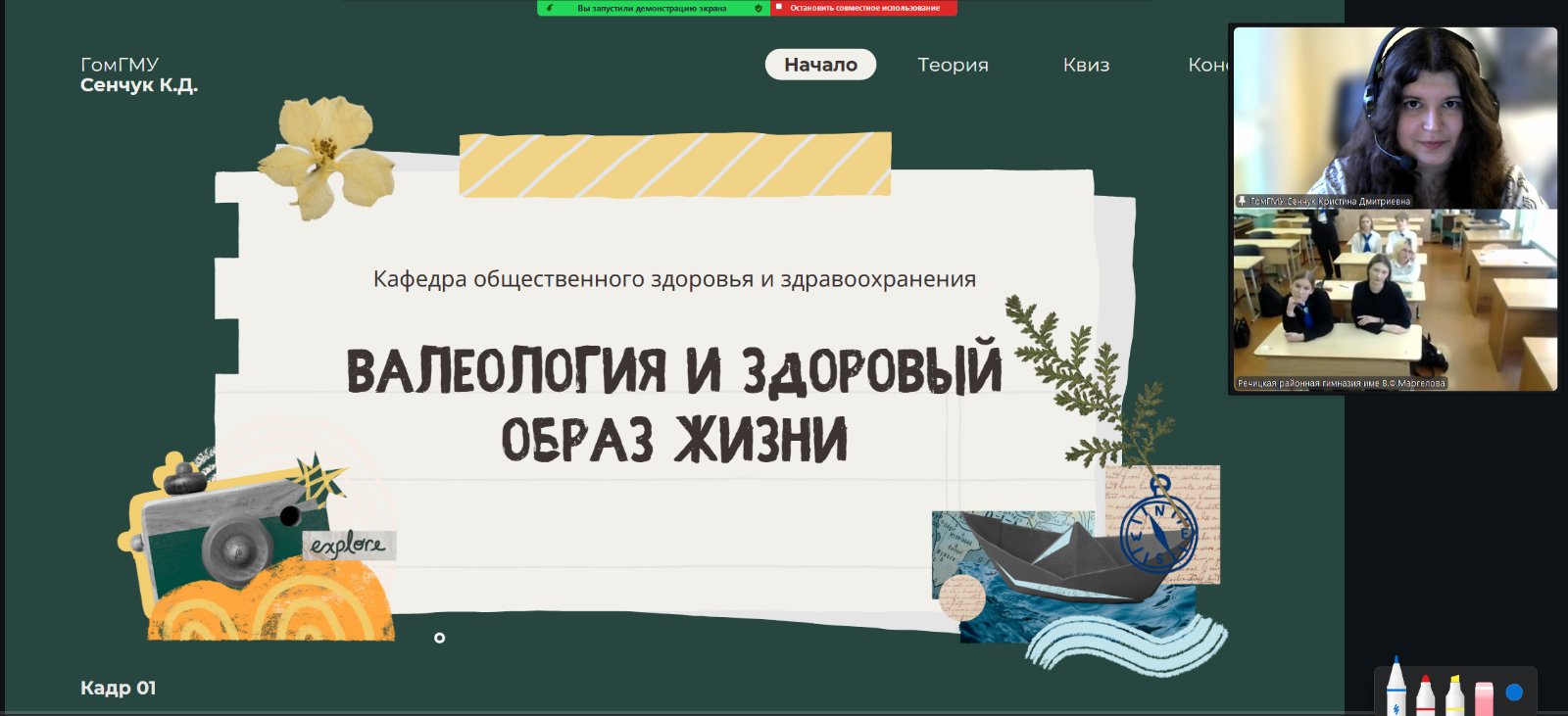The image size is (1568, 716).
Task: Select the red marker tool
Action: click(1425, 693)
